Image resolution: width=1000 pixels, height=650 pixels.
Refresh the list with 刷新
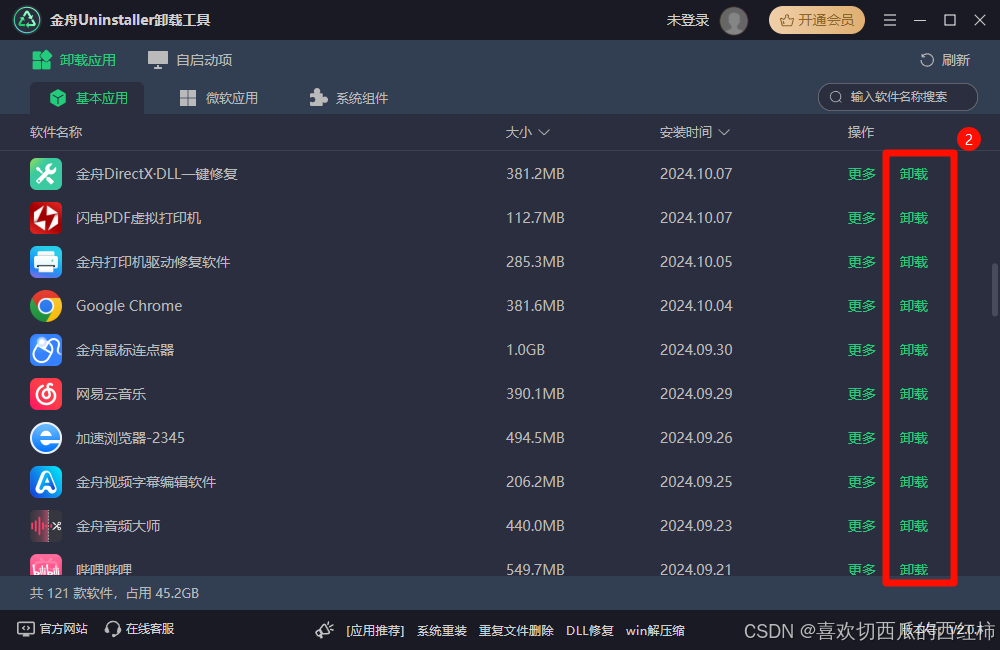click(945, 60)
